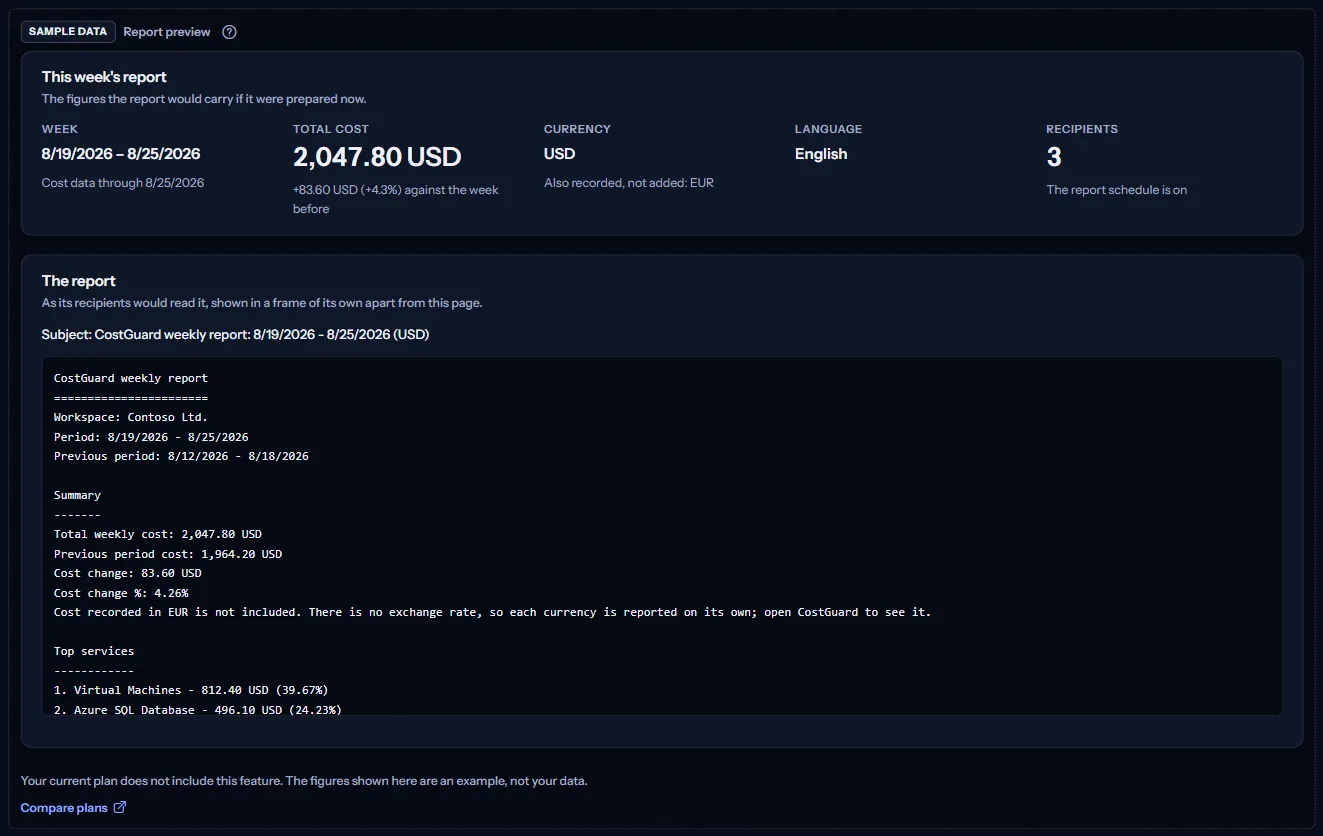Image resolution: width=1323 pixels, height=836 pixels.
Task: Follow the Compare plans link
Action: click(x=73, y=807)
